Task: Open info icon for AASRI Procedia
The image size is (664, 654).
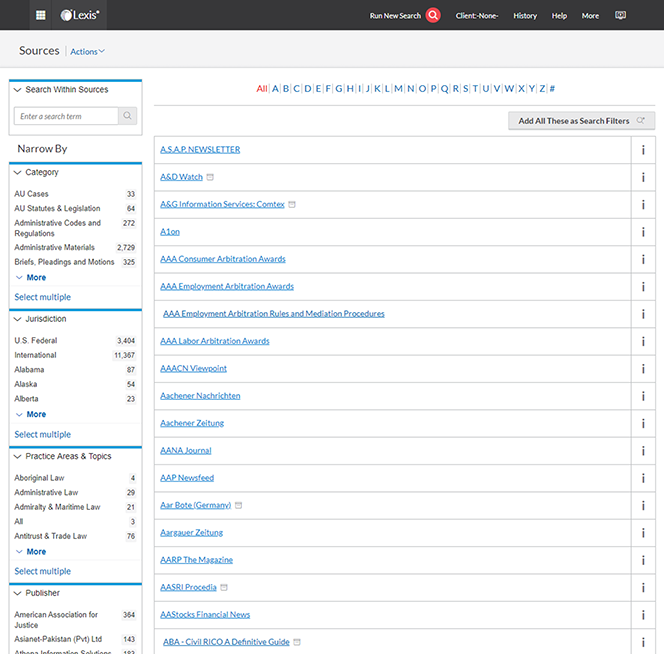Action: (x=643, y=587)
